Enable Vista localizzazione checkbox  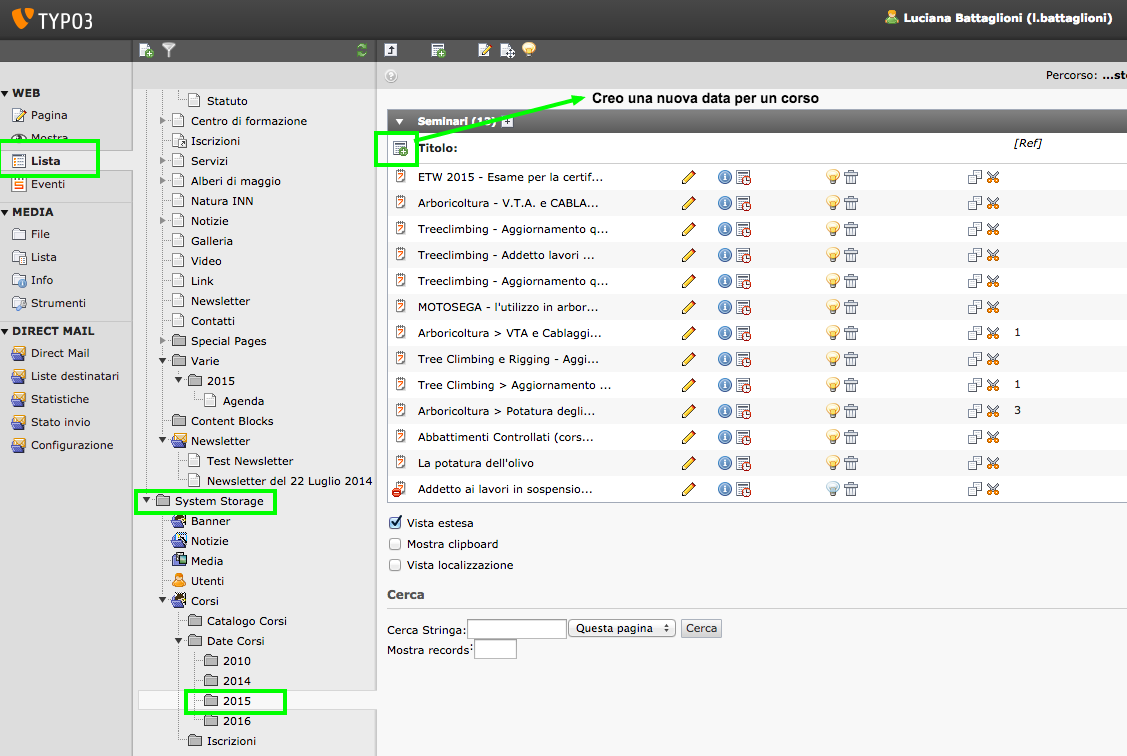click(x=395, y=565)
